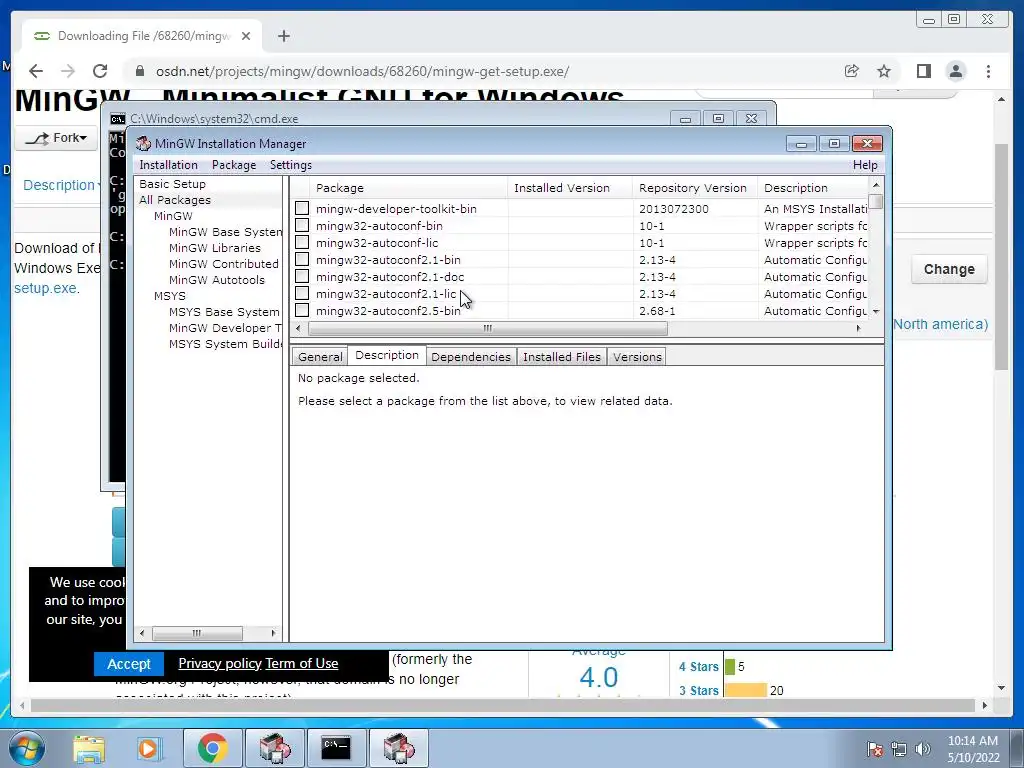Select MinGW Base System category
1024x768 pixels.
coord(225,232)
